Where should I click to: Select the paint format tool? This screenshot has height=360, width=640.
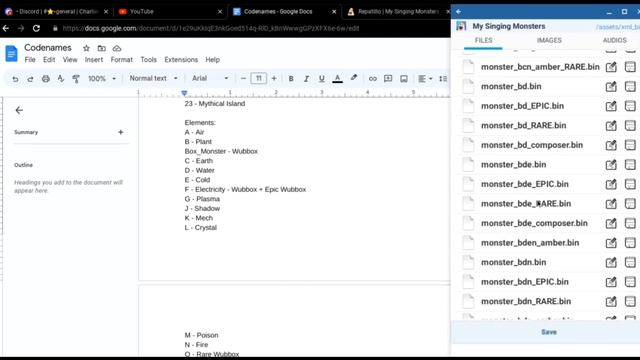pyautogui.click(x=76, y=79)
